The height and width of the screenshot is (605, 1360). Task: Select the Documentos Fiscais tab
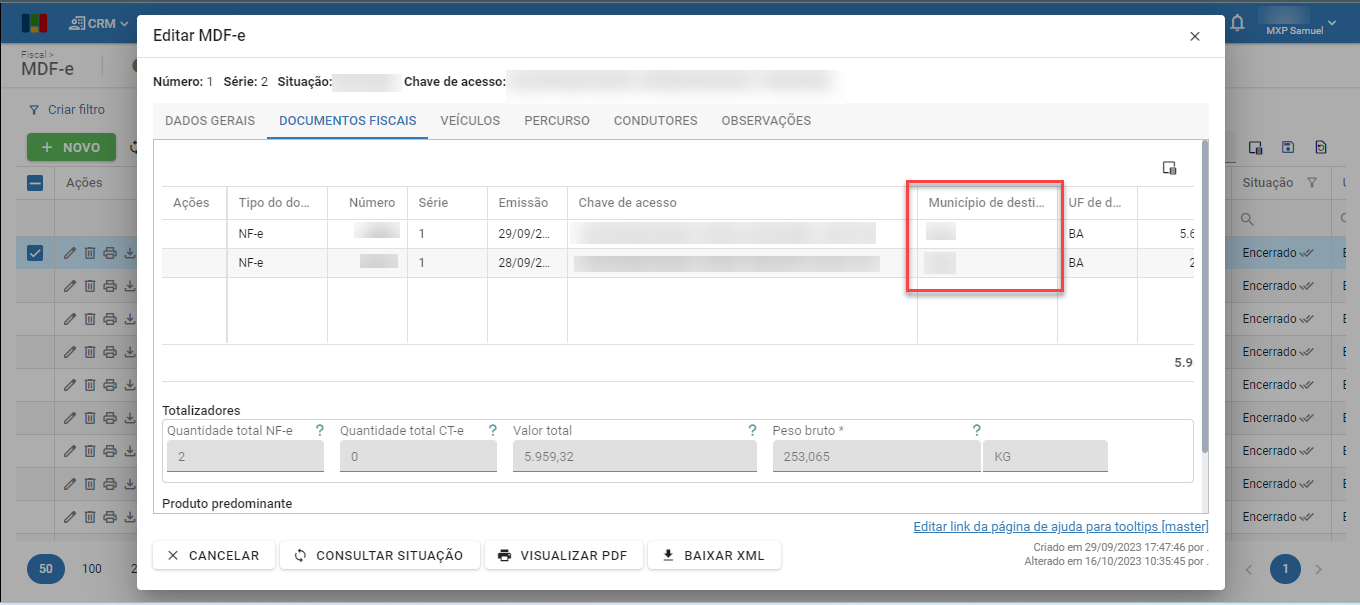(348, 121)
